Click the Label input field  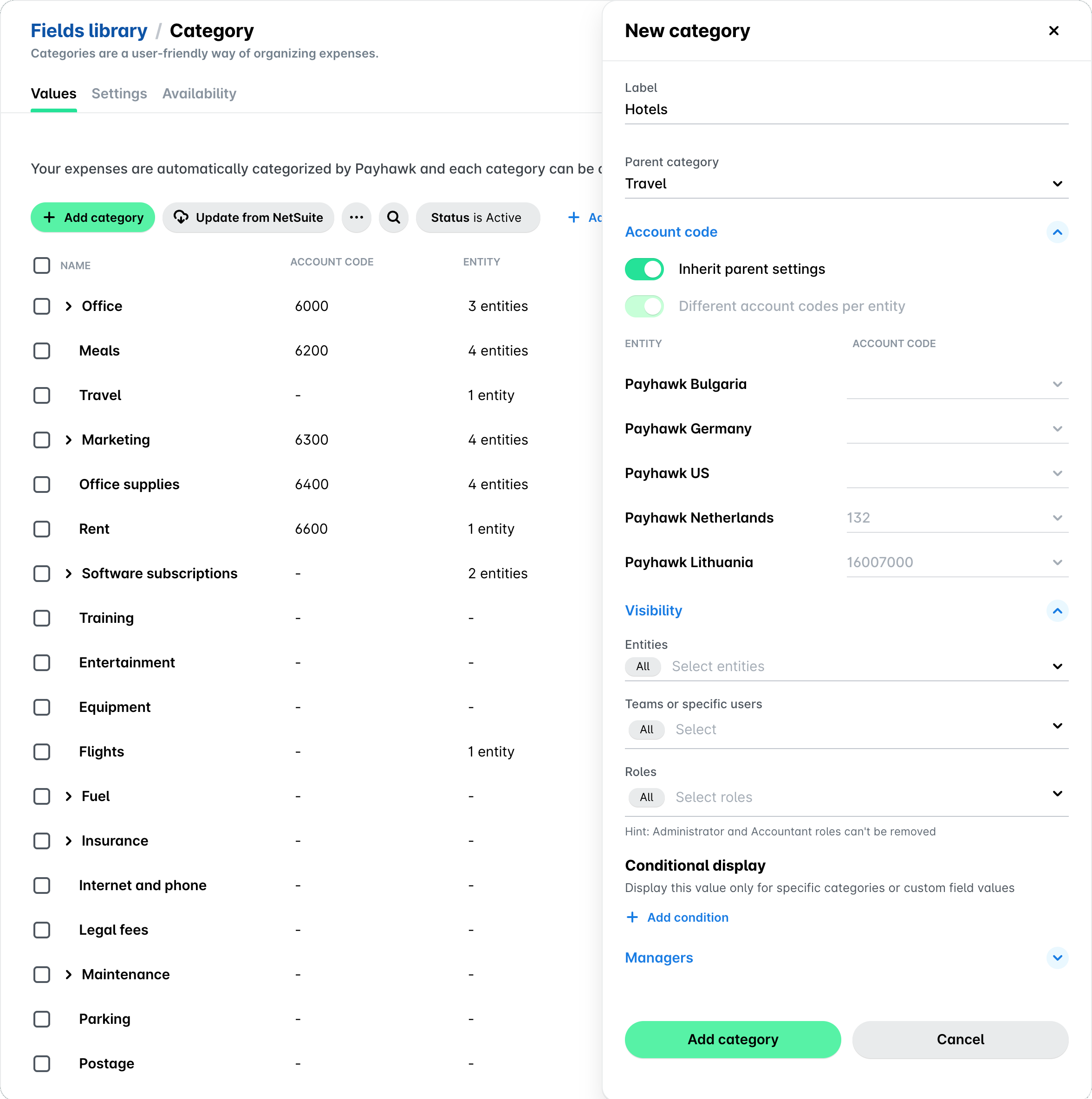pyautogui.click(x=846, y=109)
